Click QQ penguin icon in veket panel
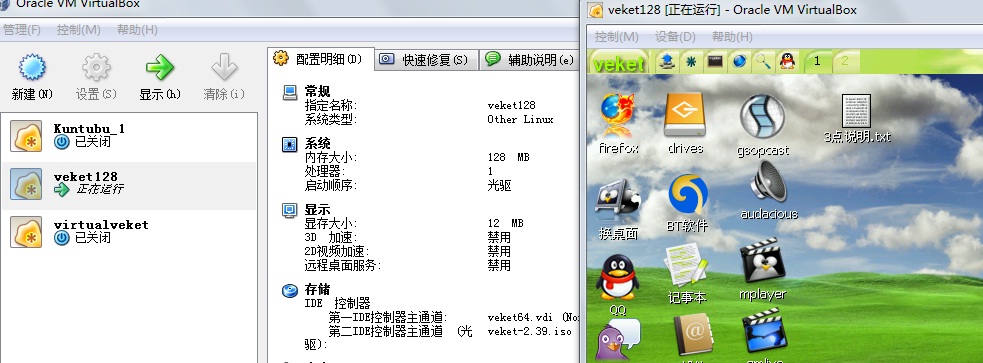 [787, 61]
